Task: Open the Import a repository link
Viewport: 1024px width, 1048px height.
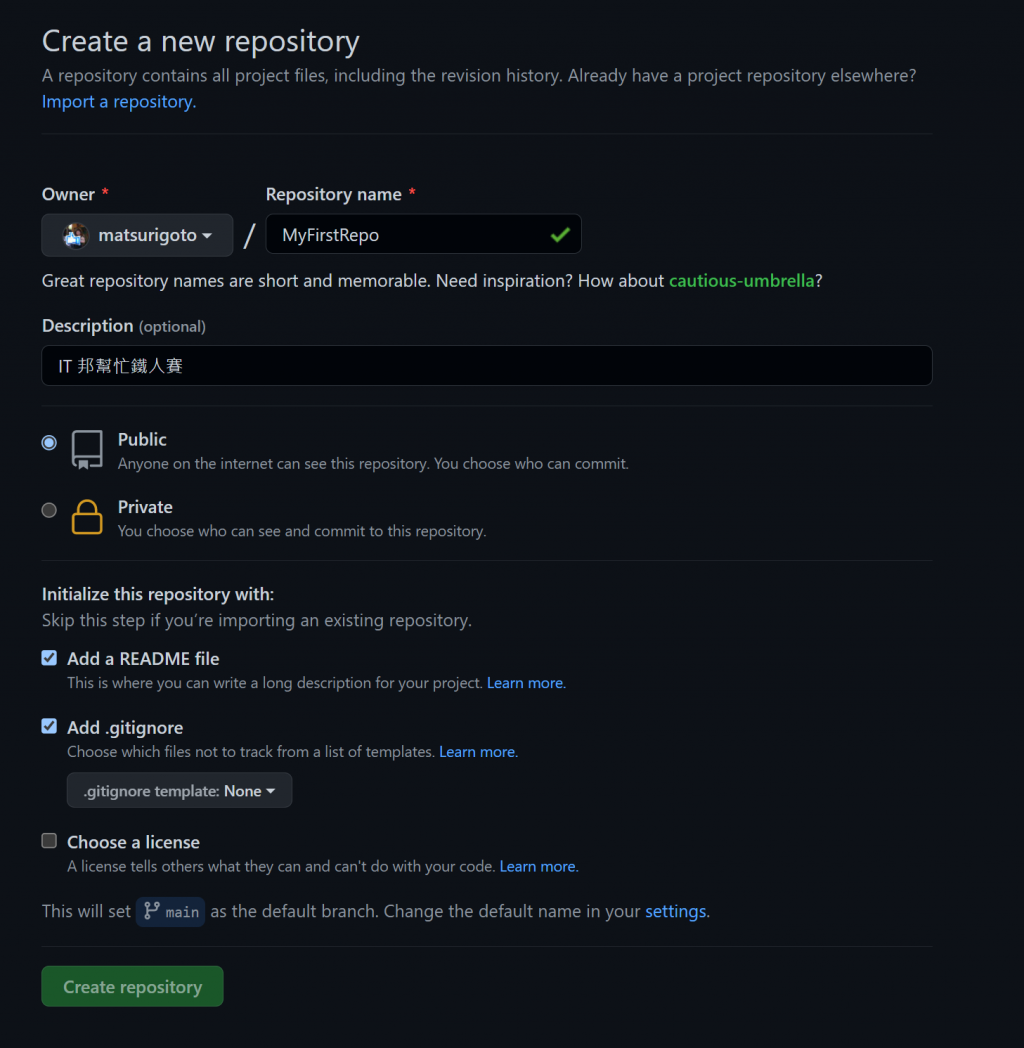Action: (118, 101)
